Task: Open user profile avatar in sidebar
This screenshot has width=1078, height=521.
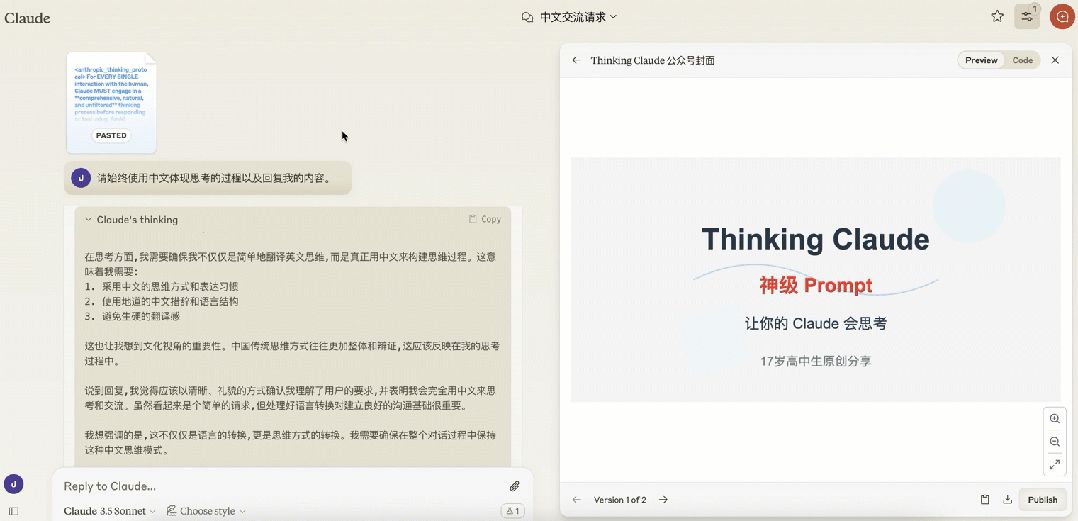Action: (x=13, y=484)
